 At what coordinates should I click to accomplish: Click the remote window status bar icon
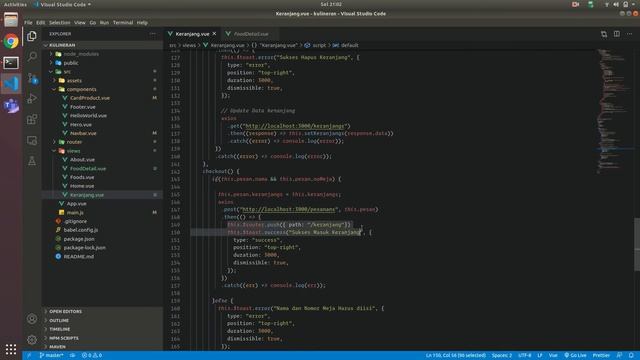[29, 356]
